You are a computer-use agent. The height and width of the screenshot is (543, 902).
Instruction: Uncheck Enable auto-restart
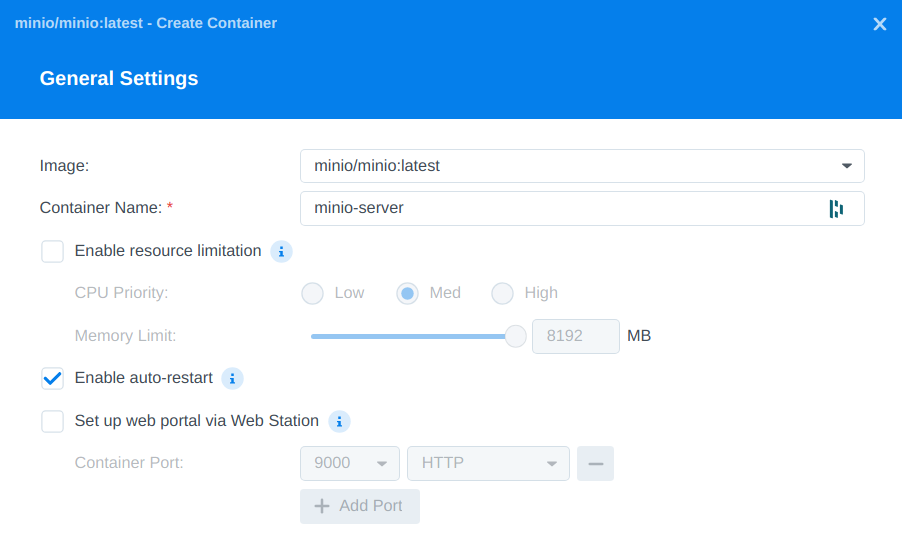(x=52, y=378)
